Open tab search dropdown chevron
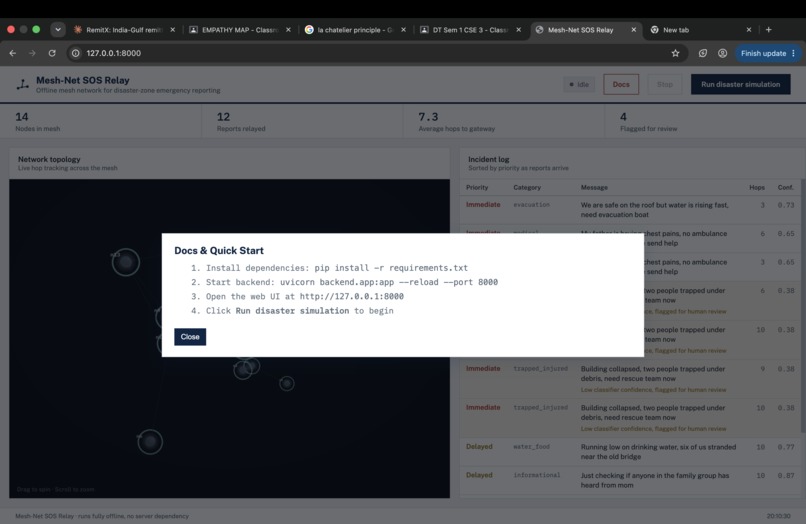806x524 pixels. coord(58,30)
